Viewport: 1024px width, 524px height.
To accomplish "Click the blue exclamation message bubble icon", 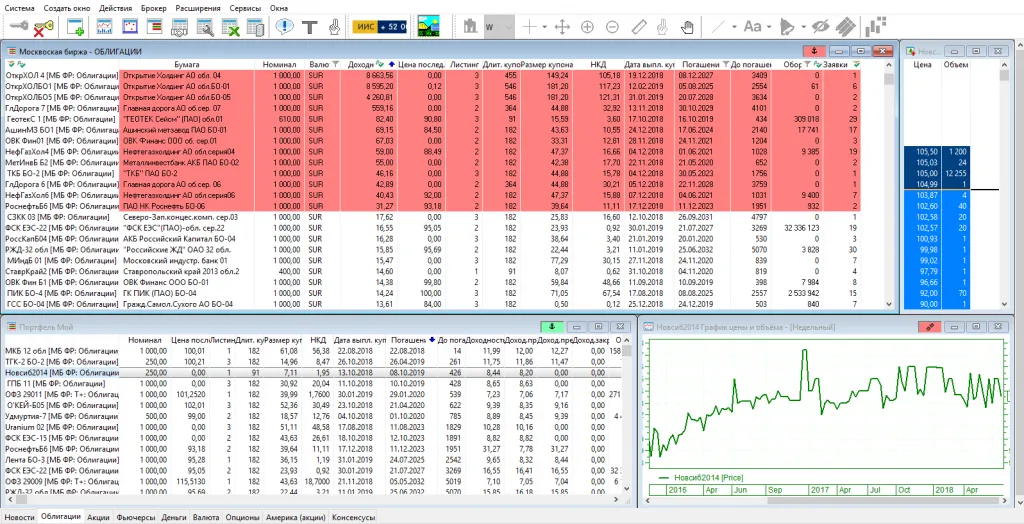I will pos(284,27).
